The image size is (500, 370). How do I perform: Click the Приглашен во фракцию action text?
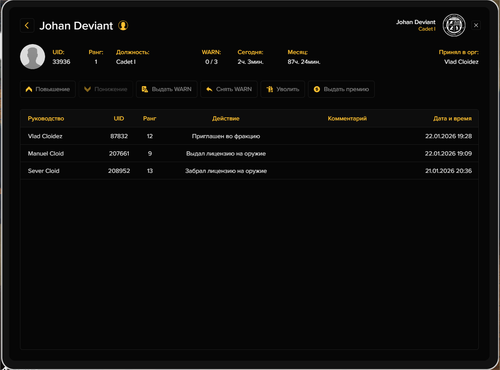tap(226, 136)
